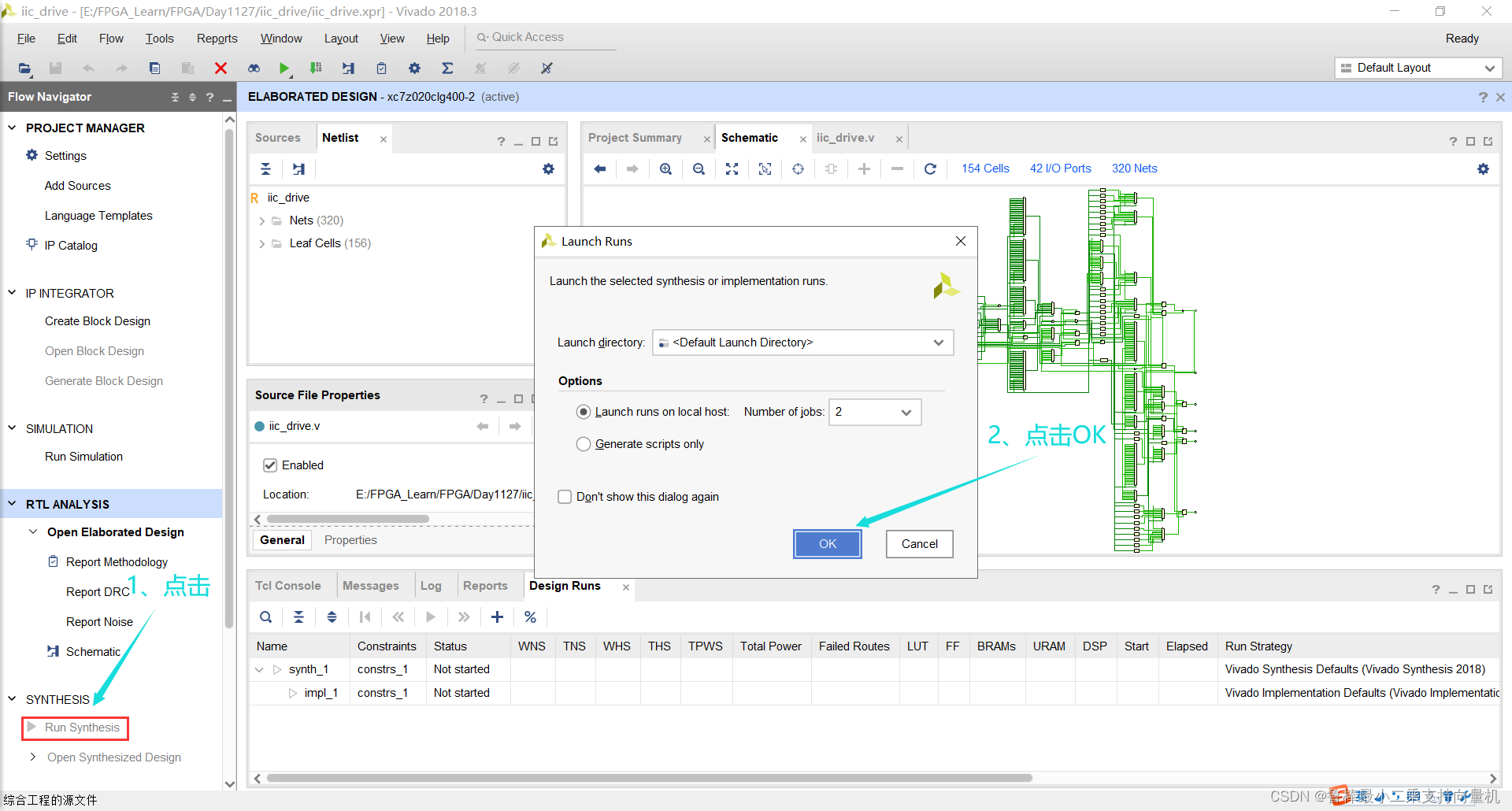Click the Open Project toolbar icon
1512x811 pixels.
(x=25, y=69)
